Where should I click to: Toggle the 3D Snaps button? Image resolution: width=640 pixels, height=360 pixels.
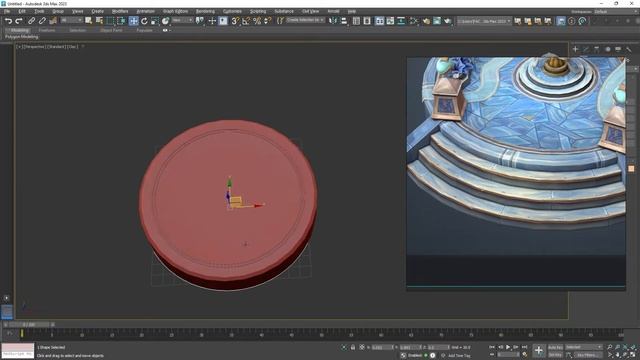coord(235,21)
